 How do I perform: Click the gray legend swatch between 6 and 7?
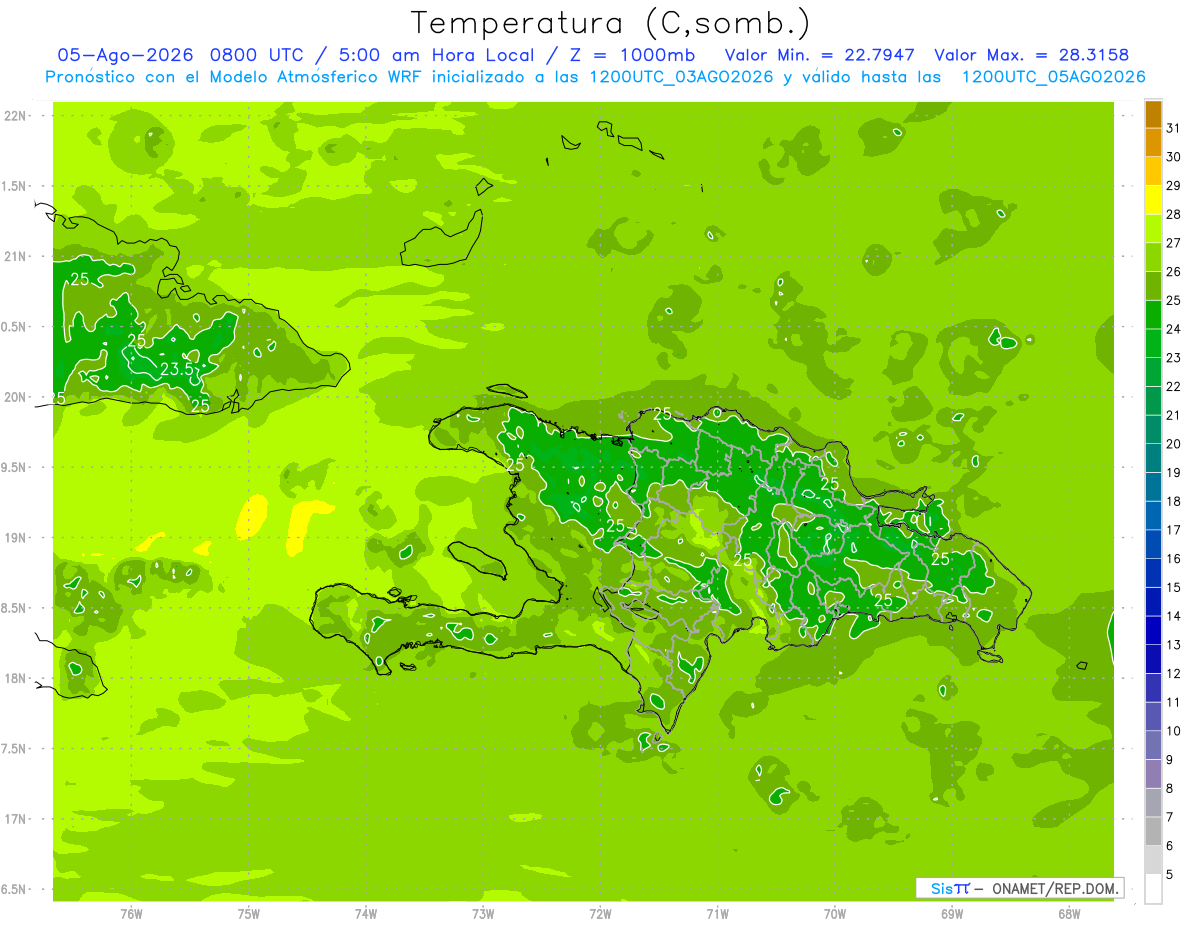coord(1153,831)
